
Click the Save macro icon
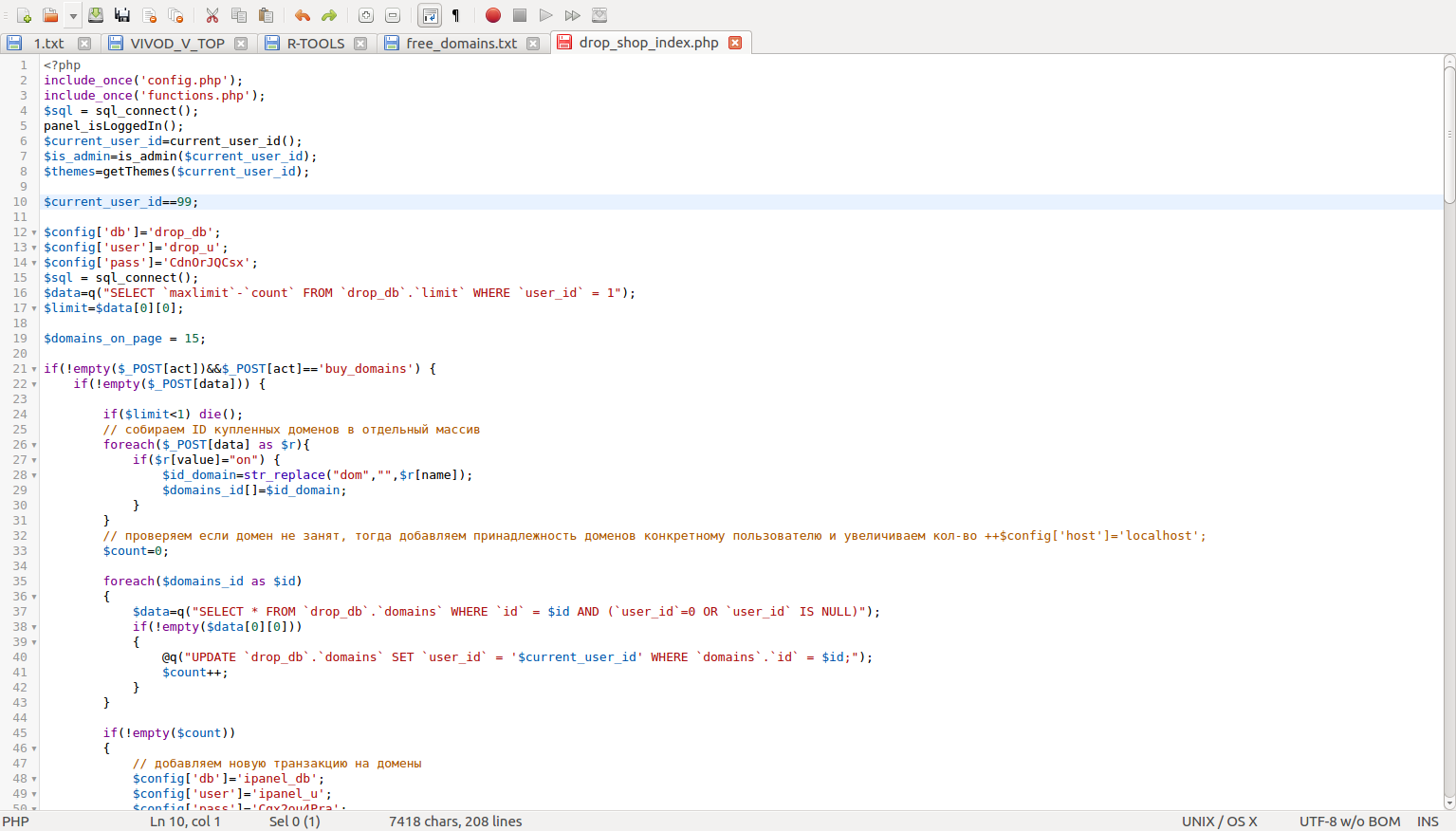pos(599,15)
